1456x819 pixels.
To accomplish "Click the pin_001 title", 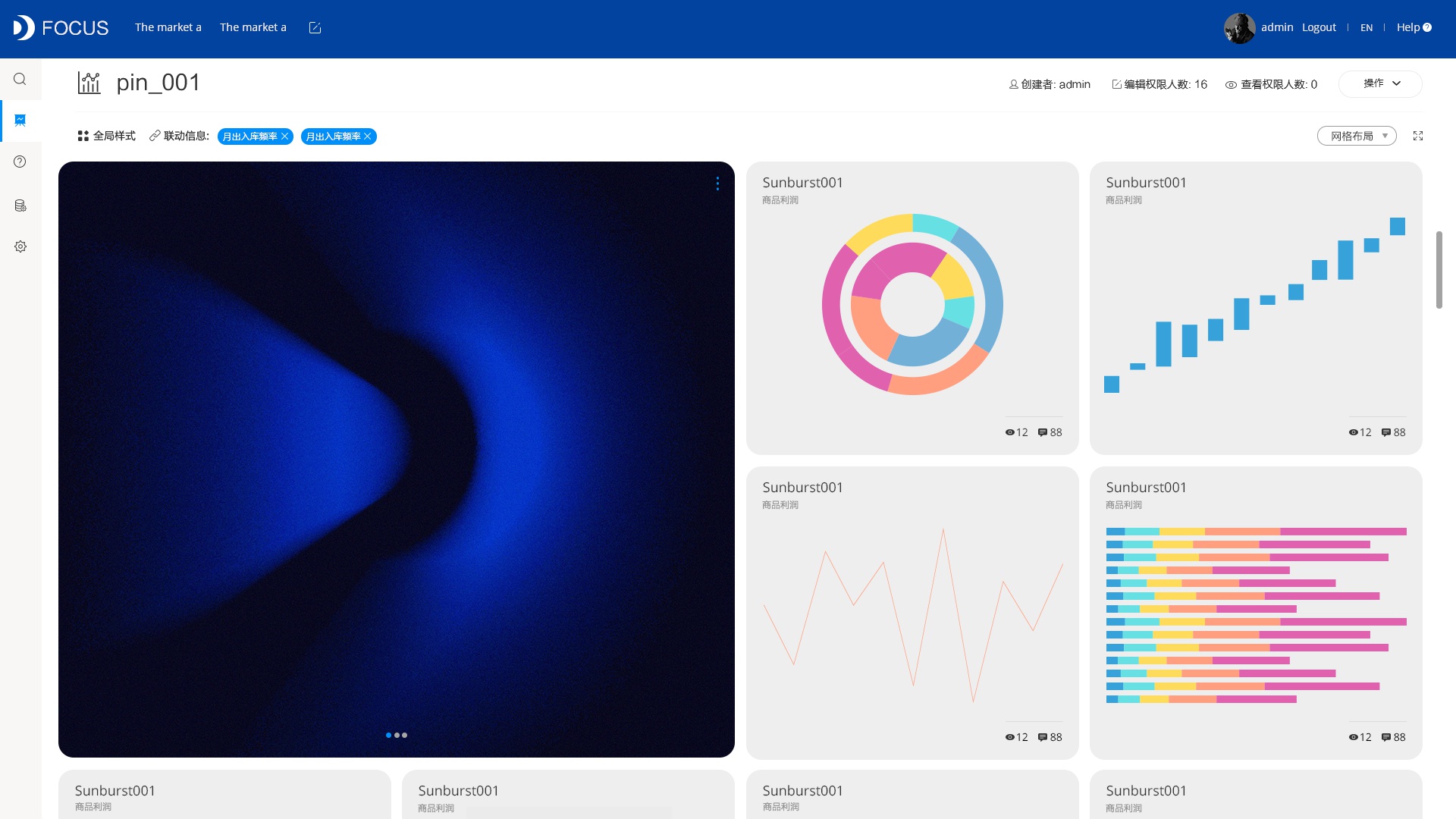I will click(158, 83).
